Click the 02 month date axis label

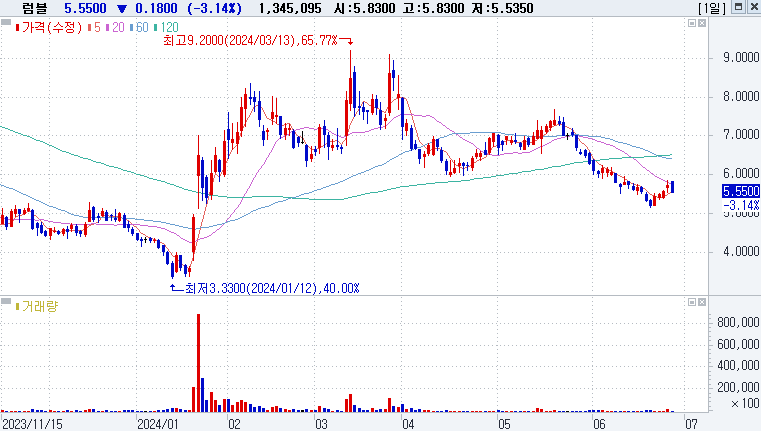234,424
